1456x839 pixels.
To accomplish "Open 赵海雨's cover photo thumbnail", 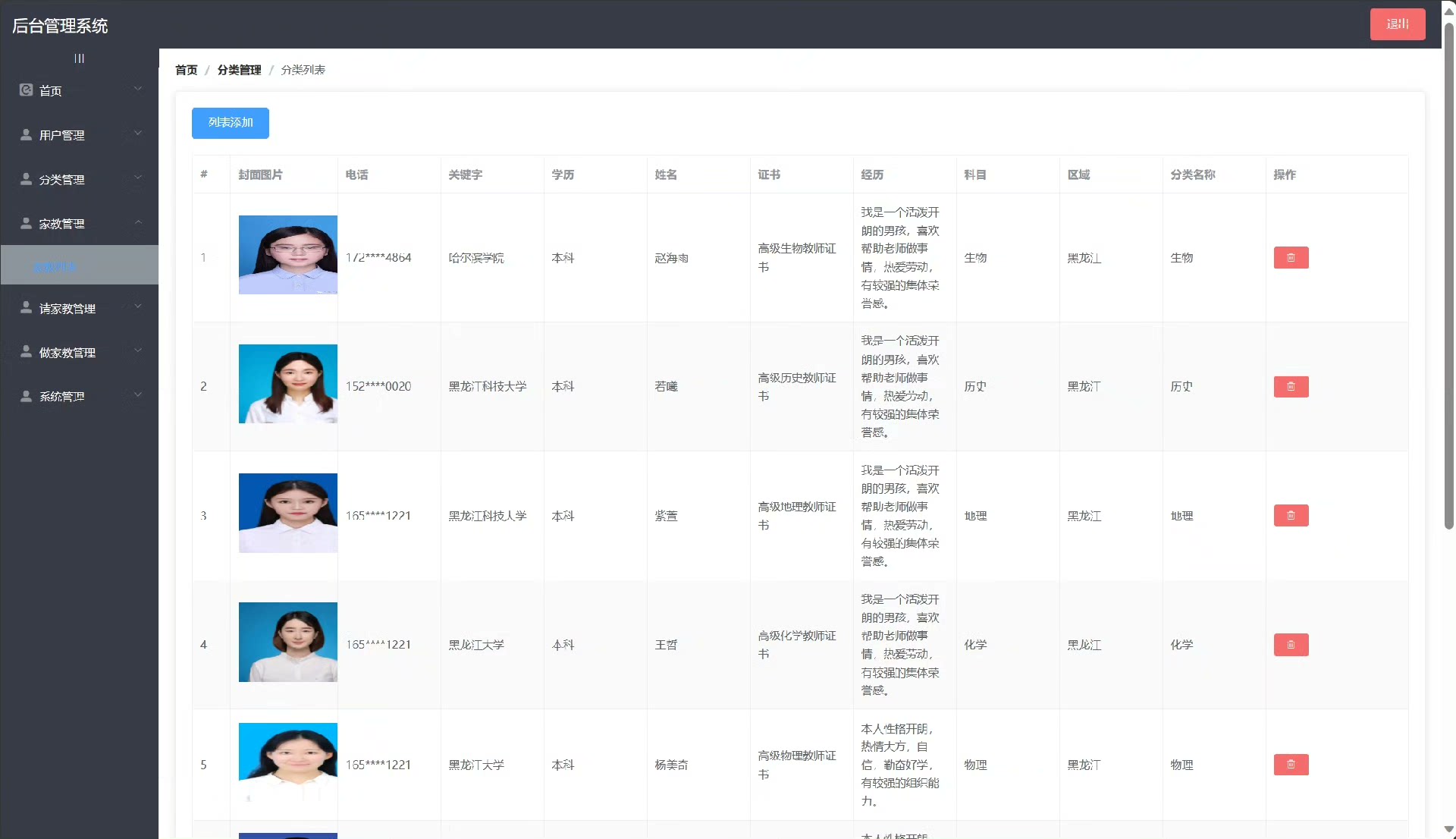I will tap(287, 255).
